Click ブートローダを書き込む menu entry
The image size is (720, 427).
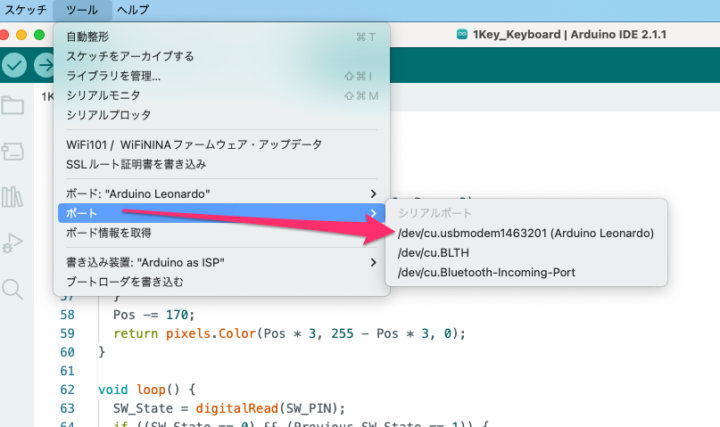pos(124,282)
